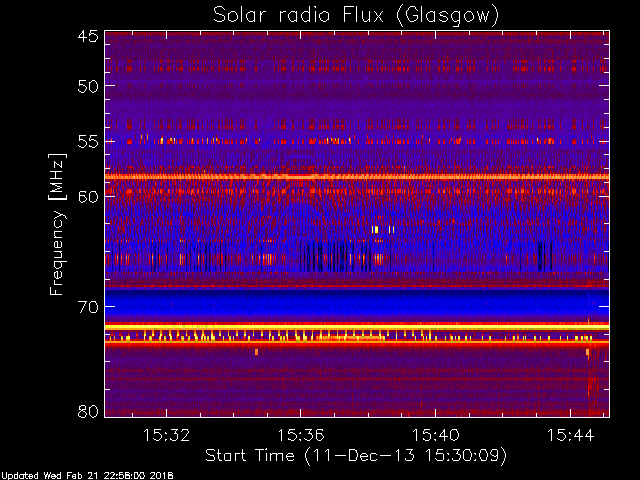Click the 45 frequency tick label
This screenshot has width=640, height=480.
(x=88, y=36)
